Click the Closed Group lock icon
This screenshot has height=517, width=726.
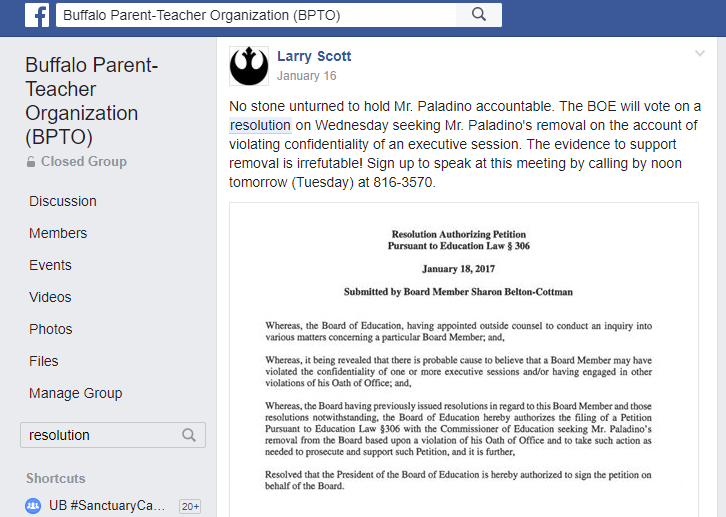(x=31, y=162)
